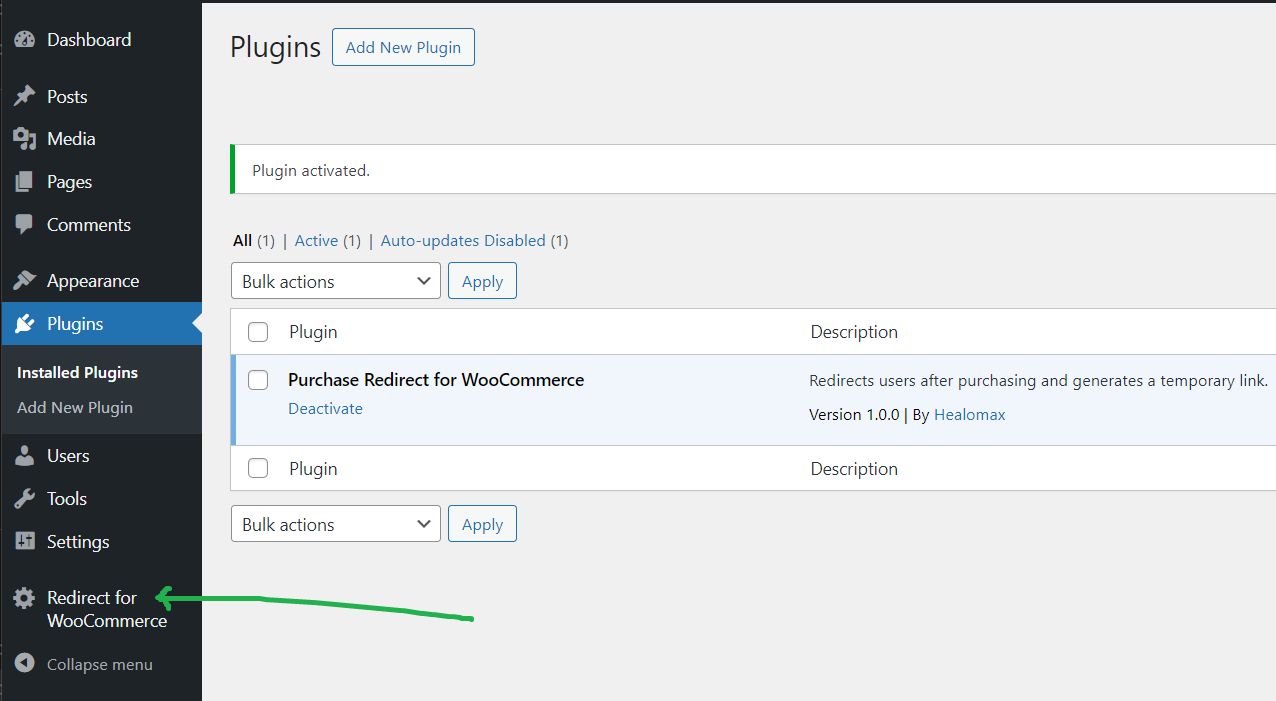Open the Healomax author link
The image size is (1276, 701).
tap(970, 414)
